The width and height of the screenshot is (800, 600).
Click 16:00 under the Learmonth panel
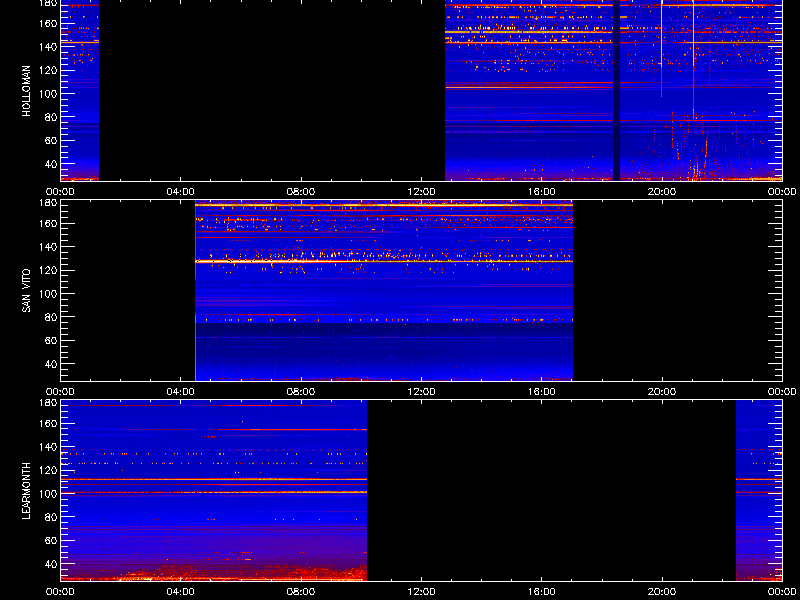point(542,592)
